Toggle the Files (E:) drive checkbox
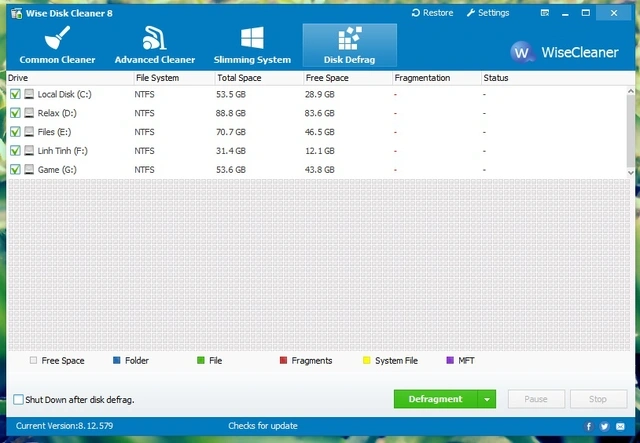640x443 pixels. point(15,132)
